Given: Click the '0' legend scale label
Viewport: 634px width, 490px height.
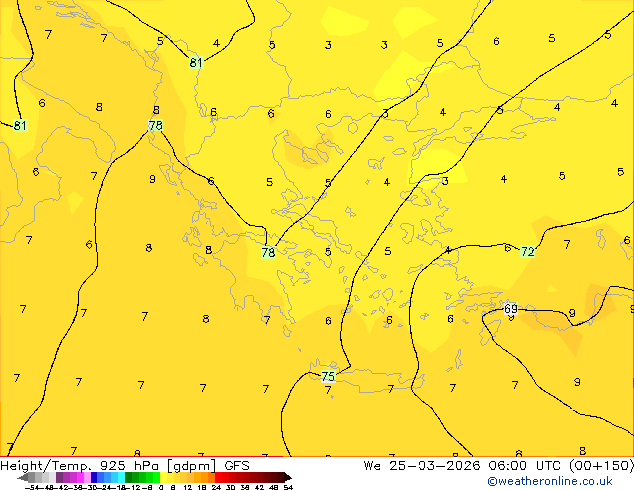Looking at the screenshot, I should tap(161, 487).
